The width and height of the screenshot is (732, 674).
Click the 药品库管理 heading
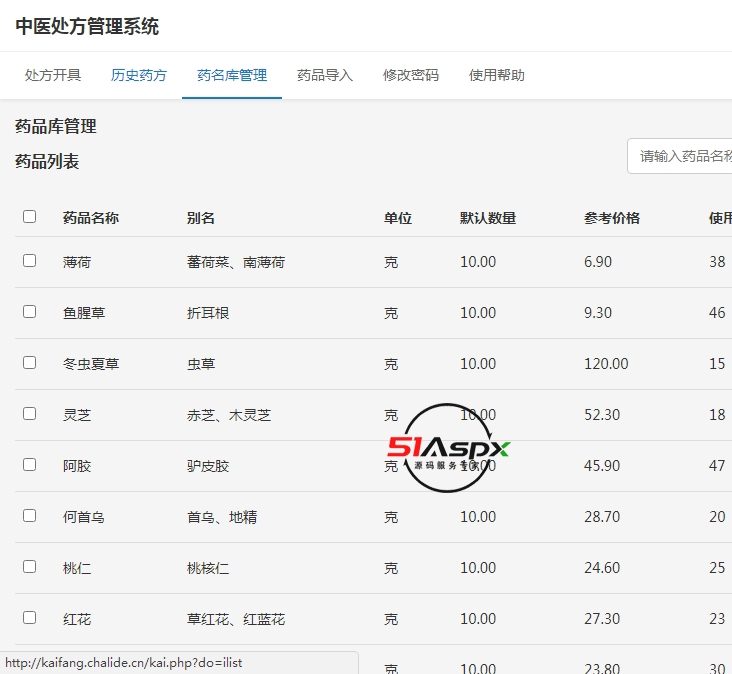coord(56,126)
